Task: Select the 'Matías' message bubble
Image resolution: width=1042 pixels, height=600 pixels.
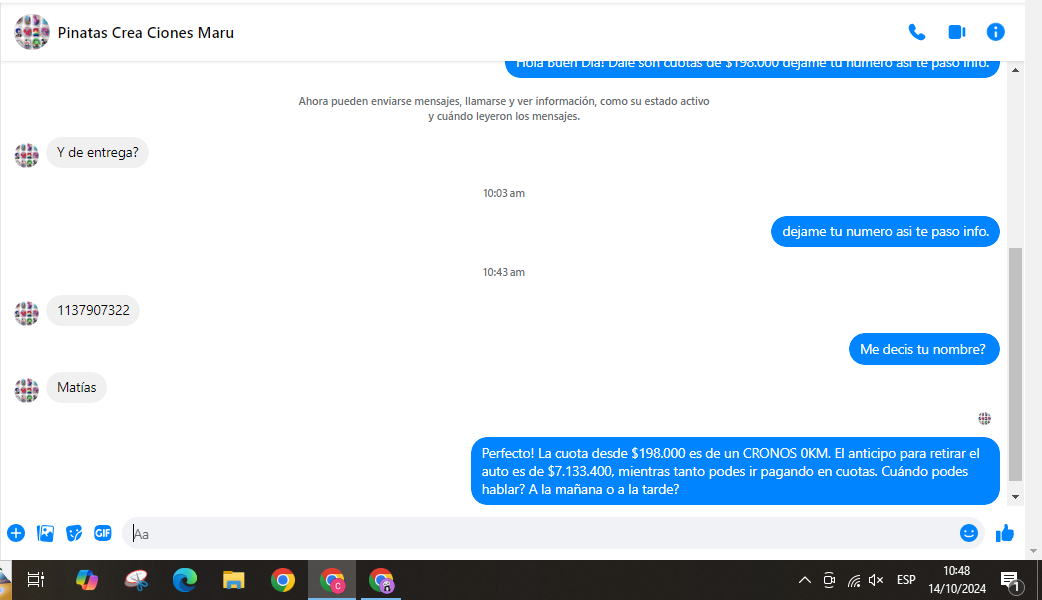Action: (76, 387)
